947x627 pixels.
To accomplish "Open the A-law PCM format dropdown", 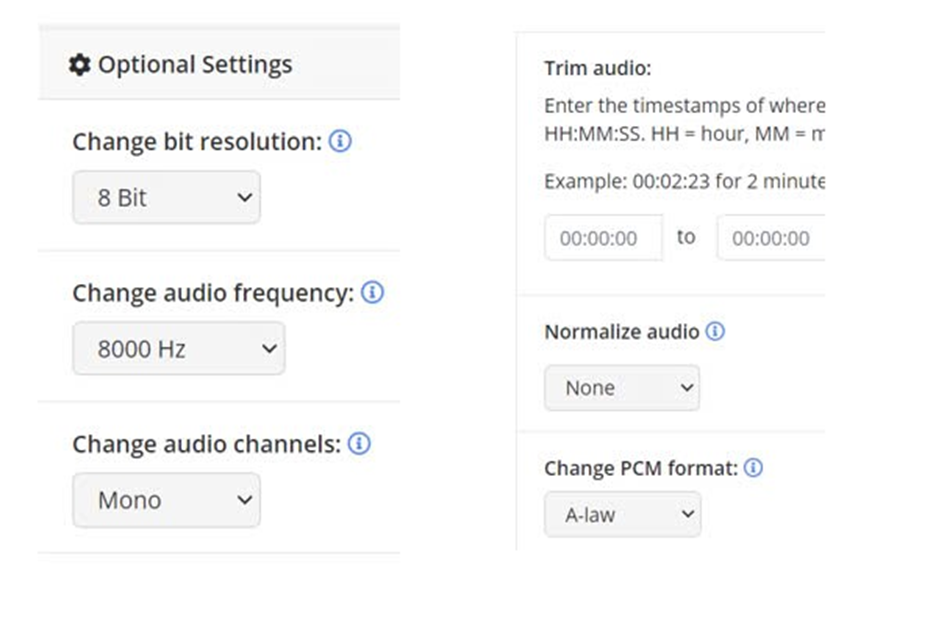I will tap(622, 515).
